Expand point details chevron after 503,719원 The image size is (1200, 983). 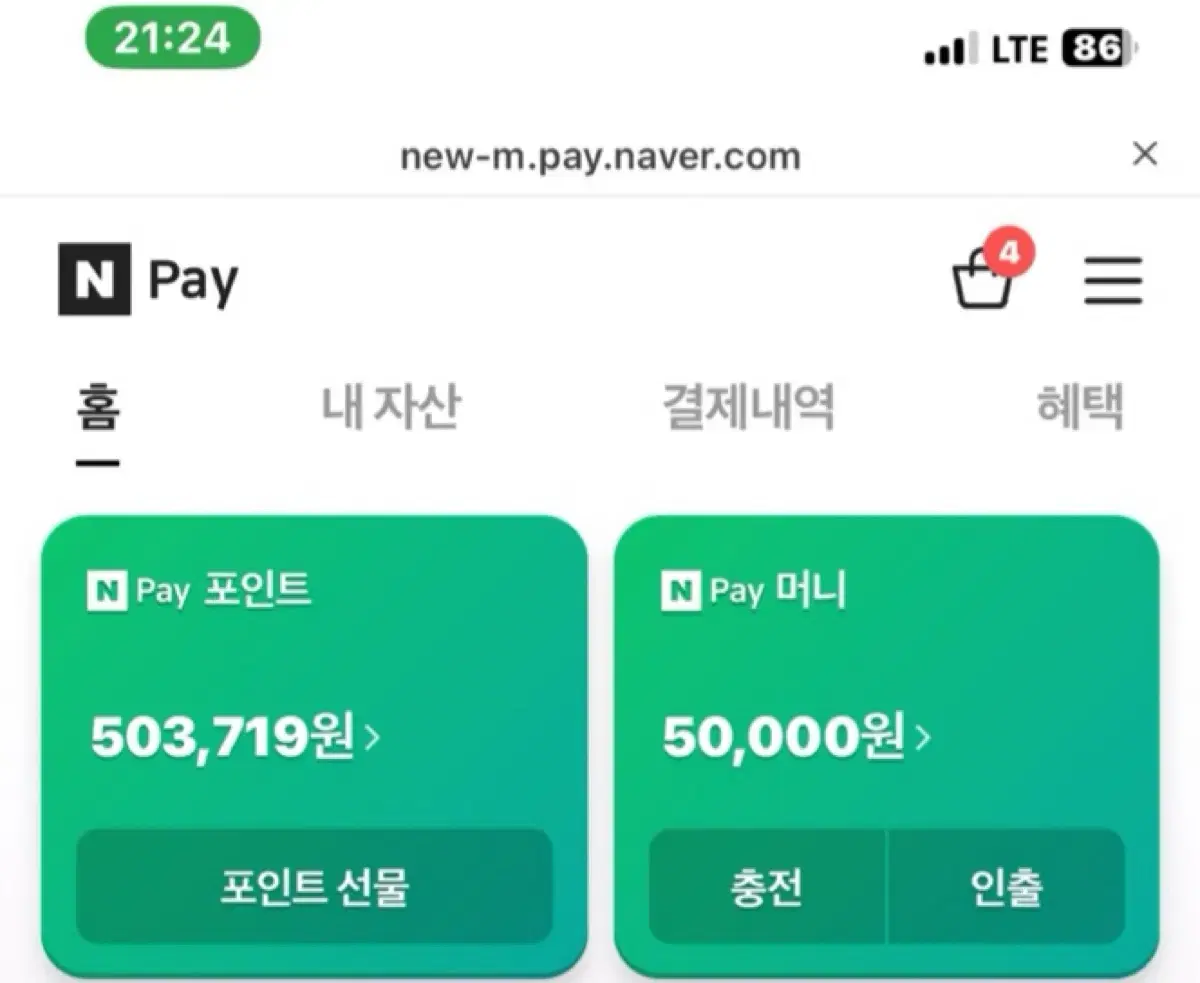372,738
